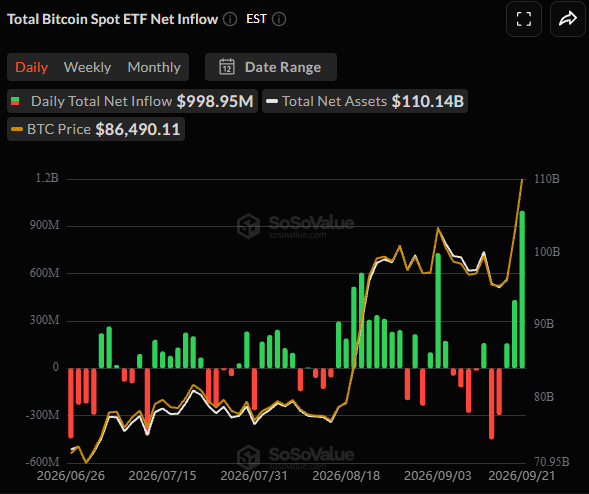Select the white Total Net Assets swatch
The height and width of the screenshot is (494, 589).
pos(272,101)
